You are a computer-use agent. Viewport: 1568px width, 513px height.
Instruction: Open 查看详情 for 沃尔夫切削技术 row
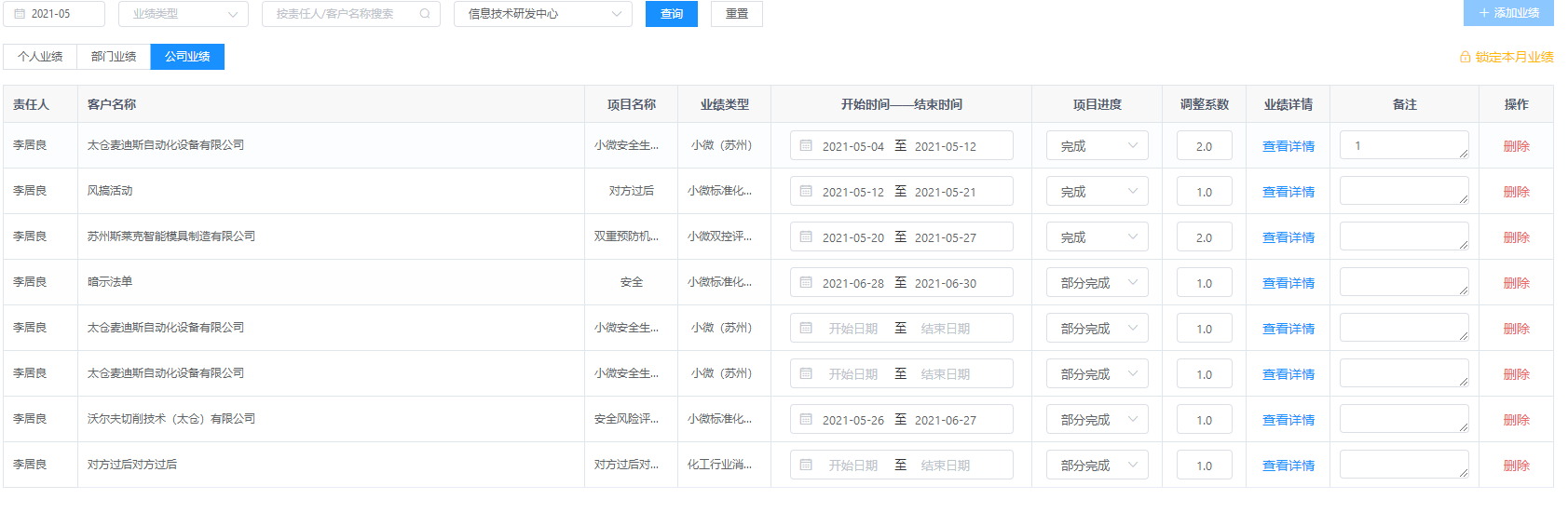(1288, 420)
